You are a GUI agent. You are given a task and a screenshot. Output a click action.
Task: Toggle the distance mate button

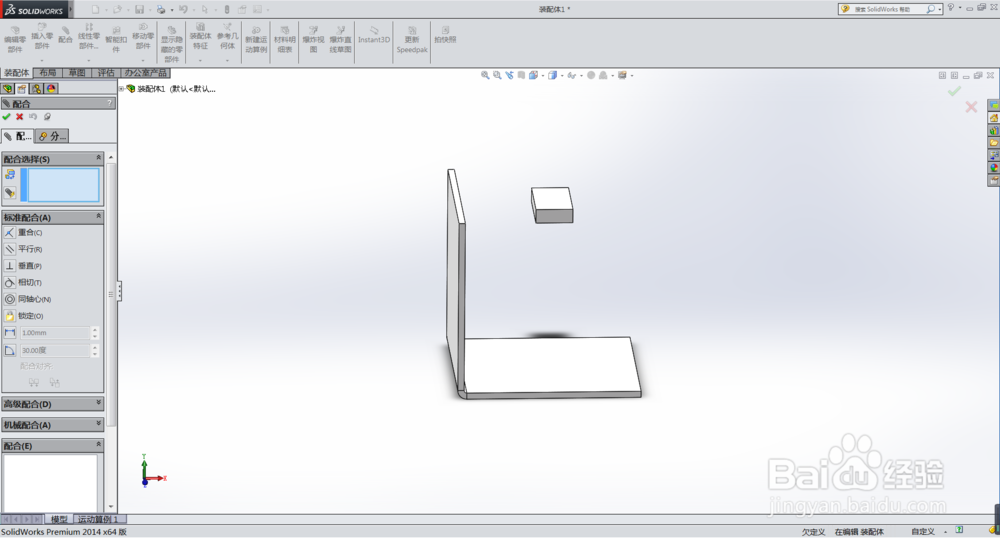click(x=10, y=333)
